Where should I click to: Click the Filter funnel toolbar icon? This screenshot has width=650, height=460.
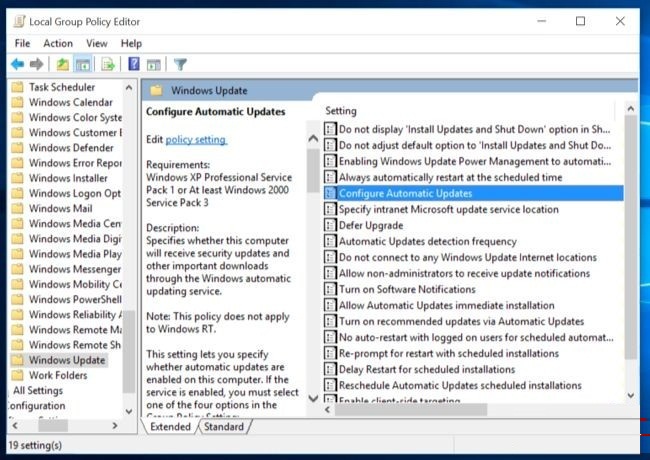pyautogui.click(x=180, y=64)
